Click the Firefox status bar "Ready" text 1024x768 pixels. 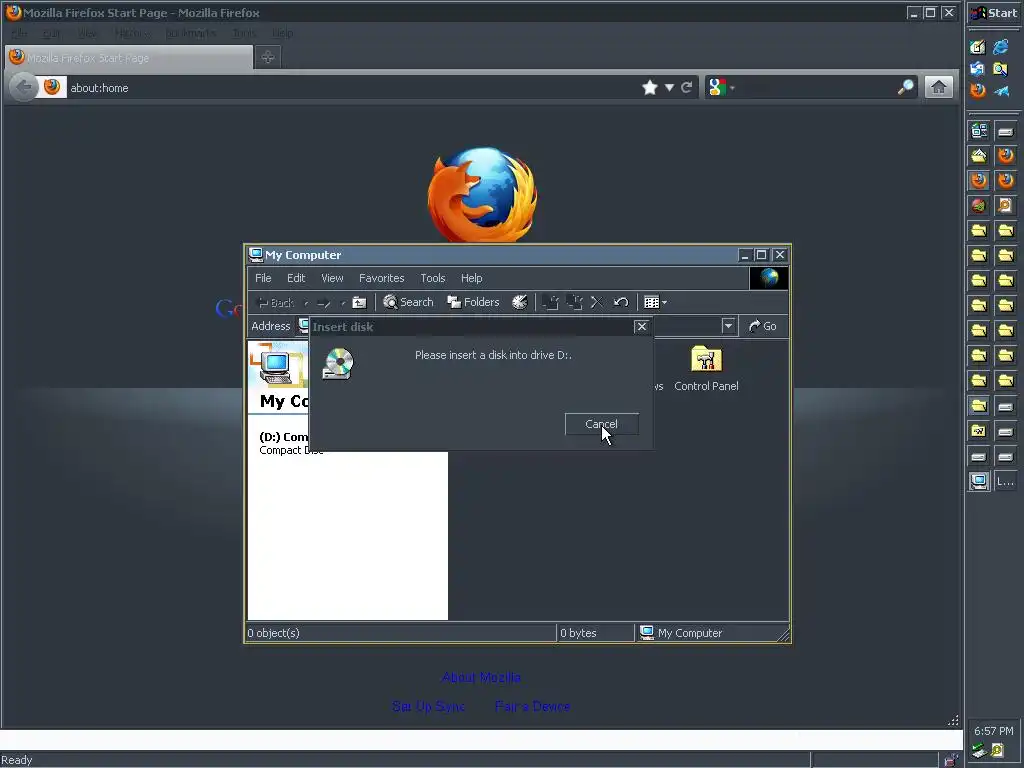[17, 760]
